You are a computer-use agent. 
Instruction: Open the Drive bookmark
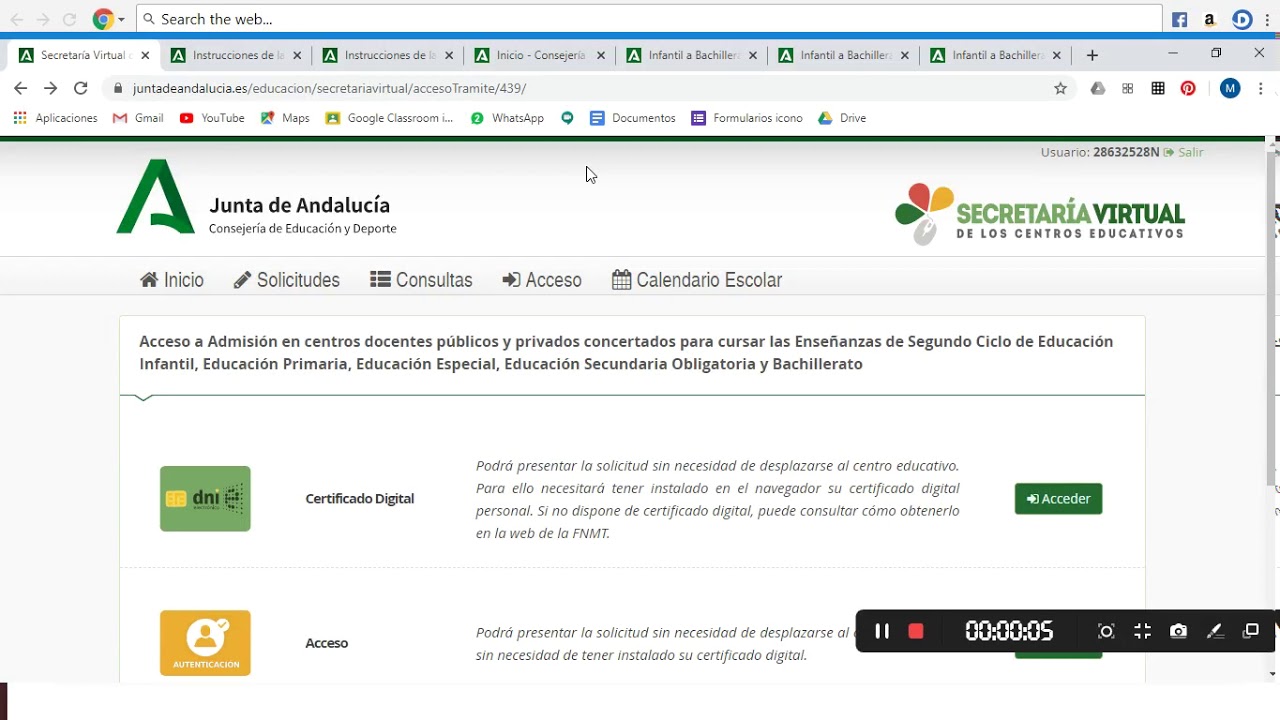tap(842, 118)
